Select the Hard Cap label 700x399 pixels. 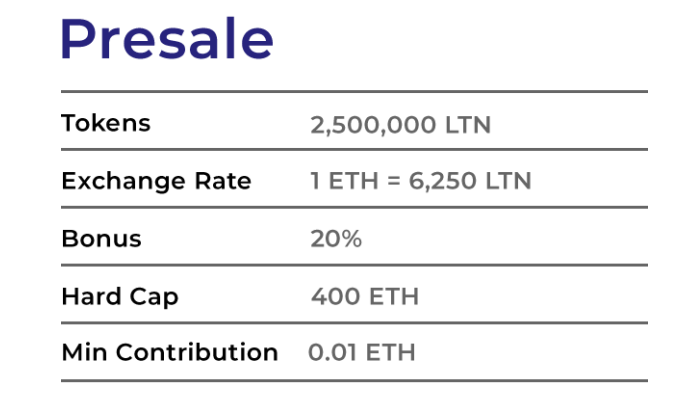click(x=120, y=297)
